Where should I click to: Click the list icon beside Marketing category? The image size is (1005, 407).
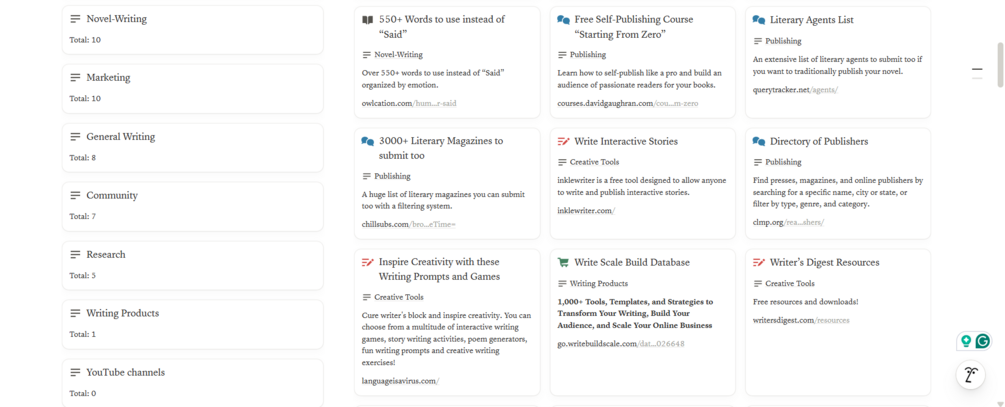click(75, 78)
